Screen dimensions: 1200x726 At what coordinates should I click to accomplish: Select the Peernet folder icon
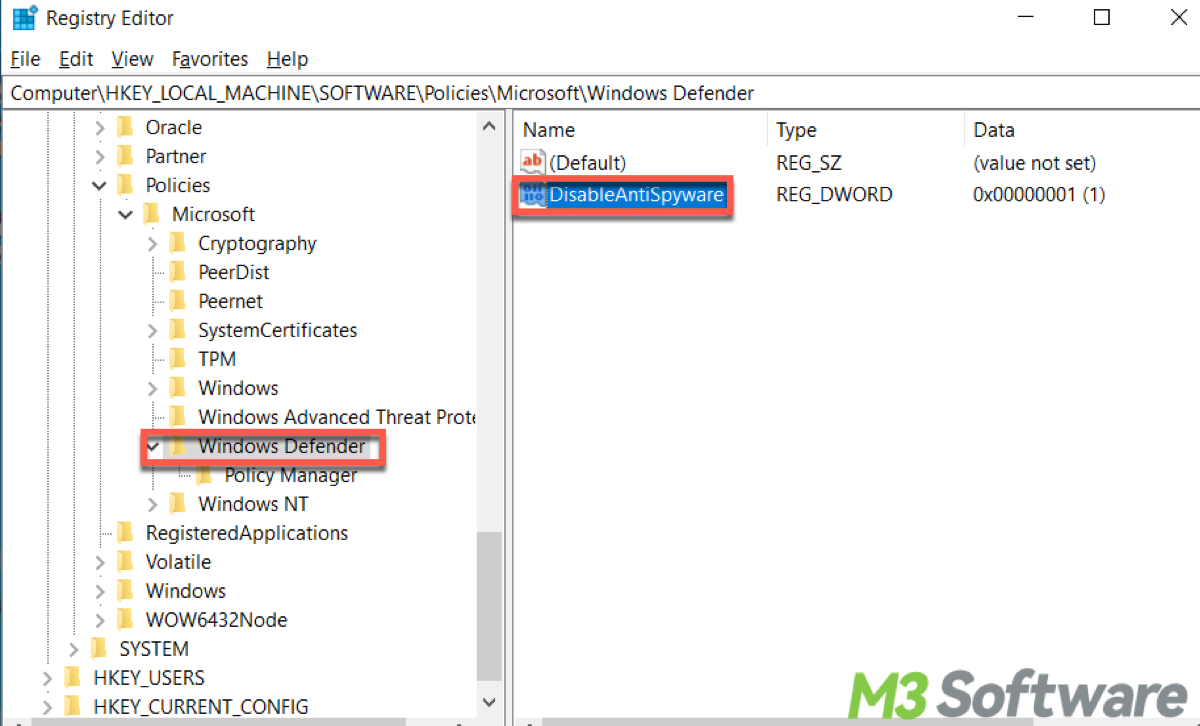point(178,301)
